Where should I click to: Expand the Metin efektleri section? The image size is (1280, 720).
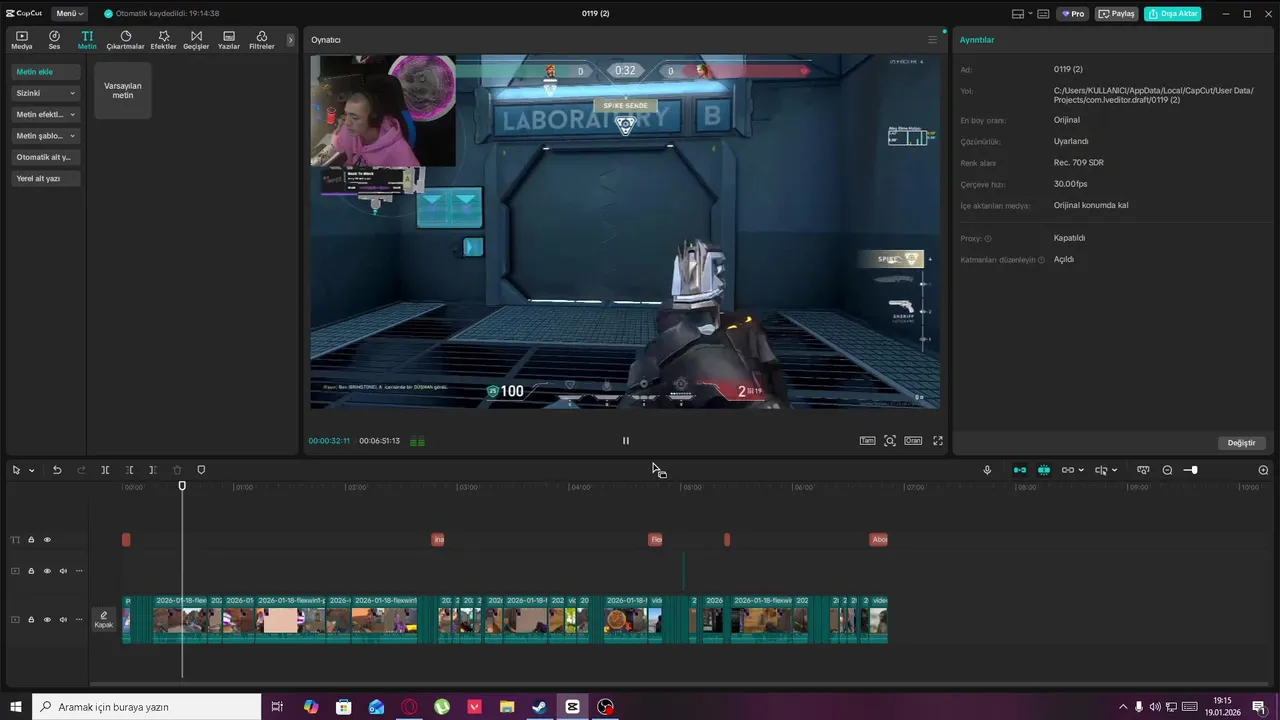(x=46, y=114)
